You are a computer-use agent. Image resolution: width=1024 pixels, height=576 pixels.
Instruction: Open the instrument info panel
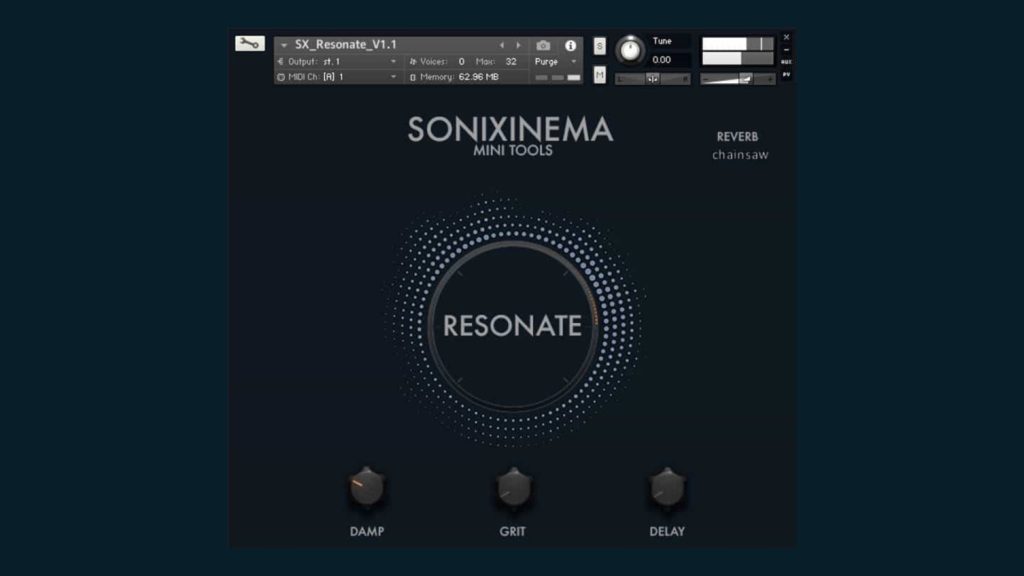pos(570,44)
